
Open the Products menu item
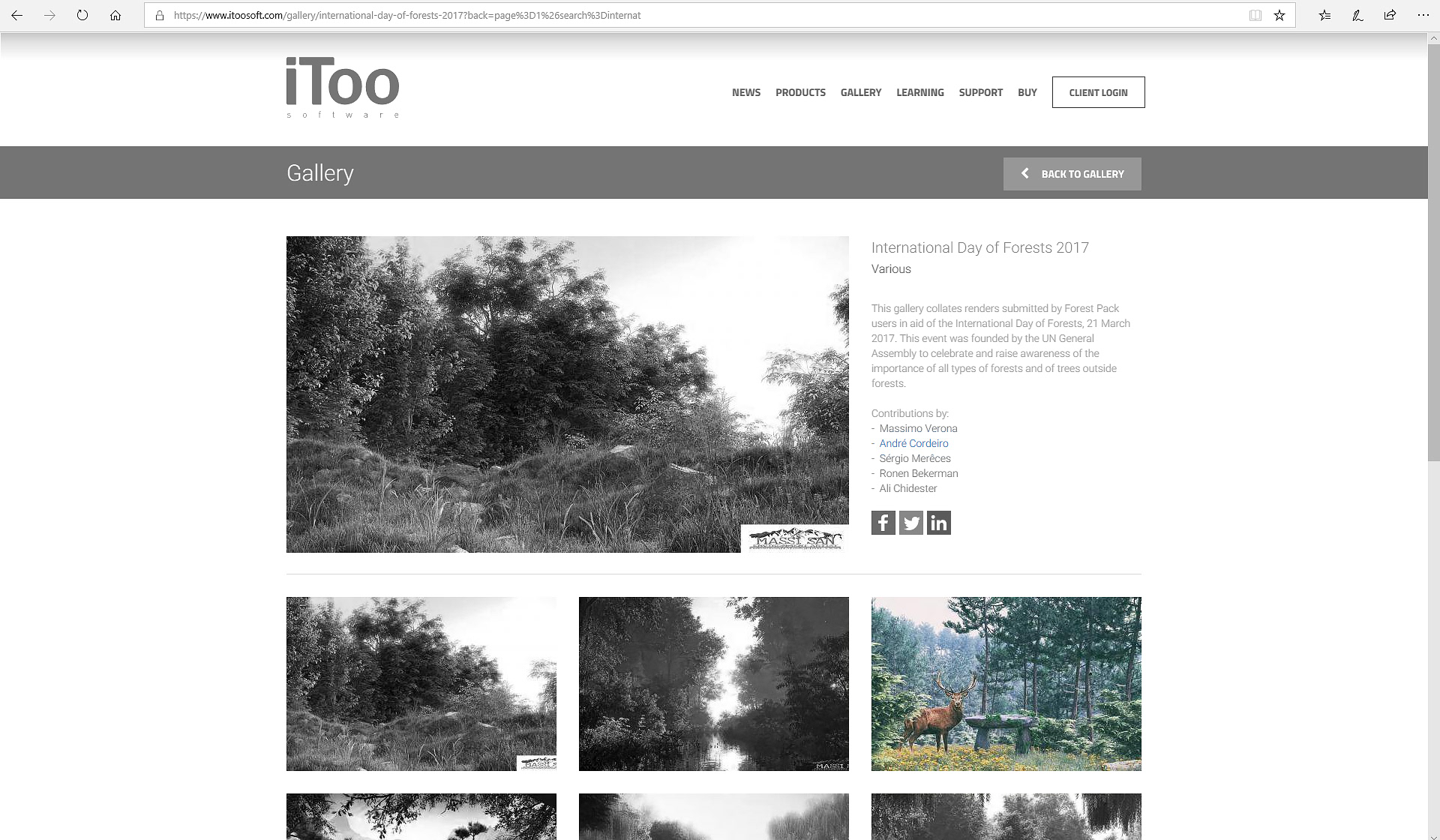coord(800,92)
